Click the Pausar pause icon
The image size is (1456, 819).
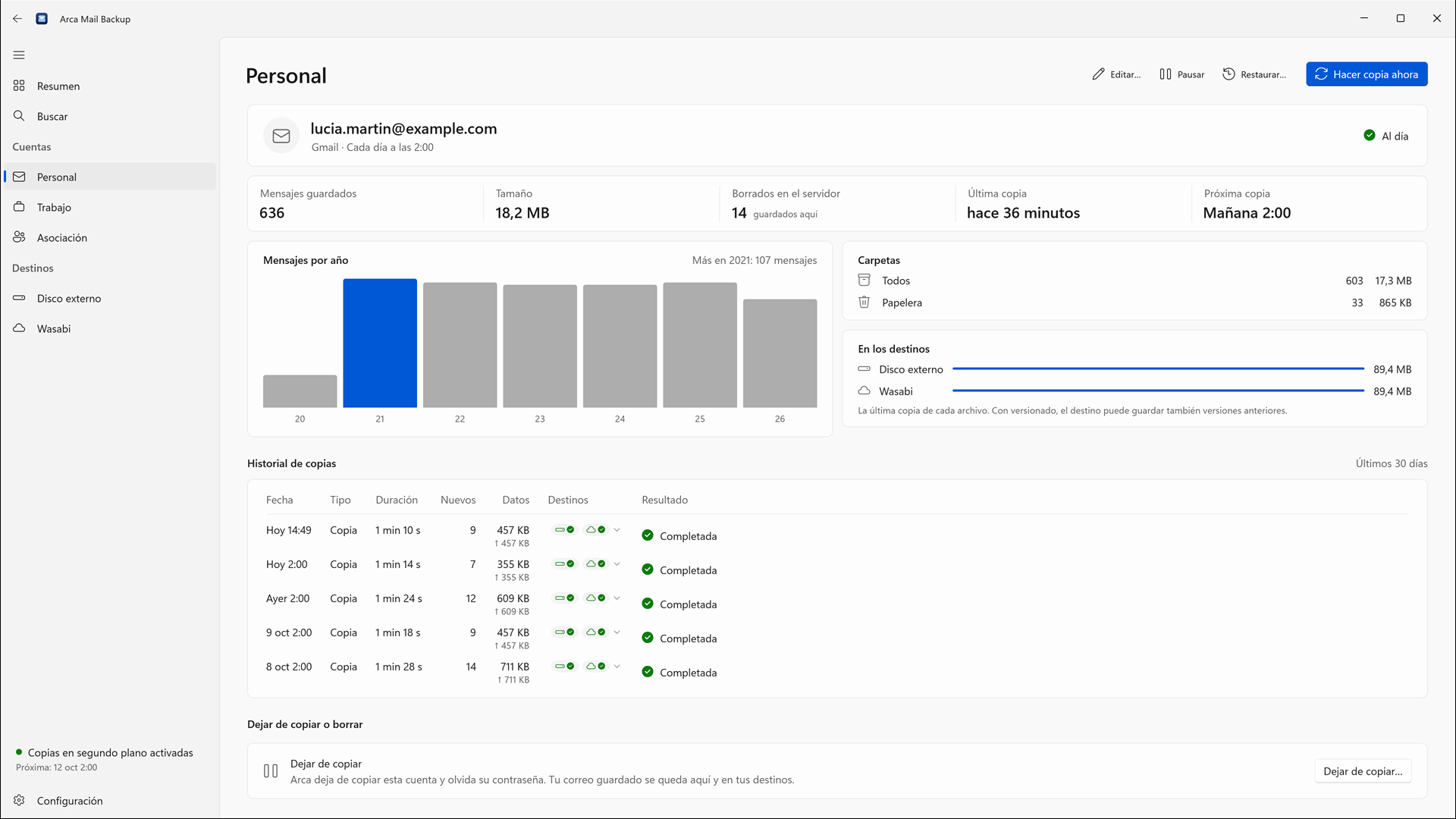[x=1166, y=74]
